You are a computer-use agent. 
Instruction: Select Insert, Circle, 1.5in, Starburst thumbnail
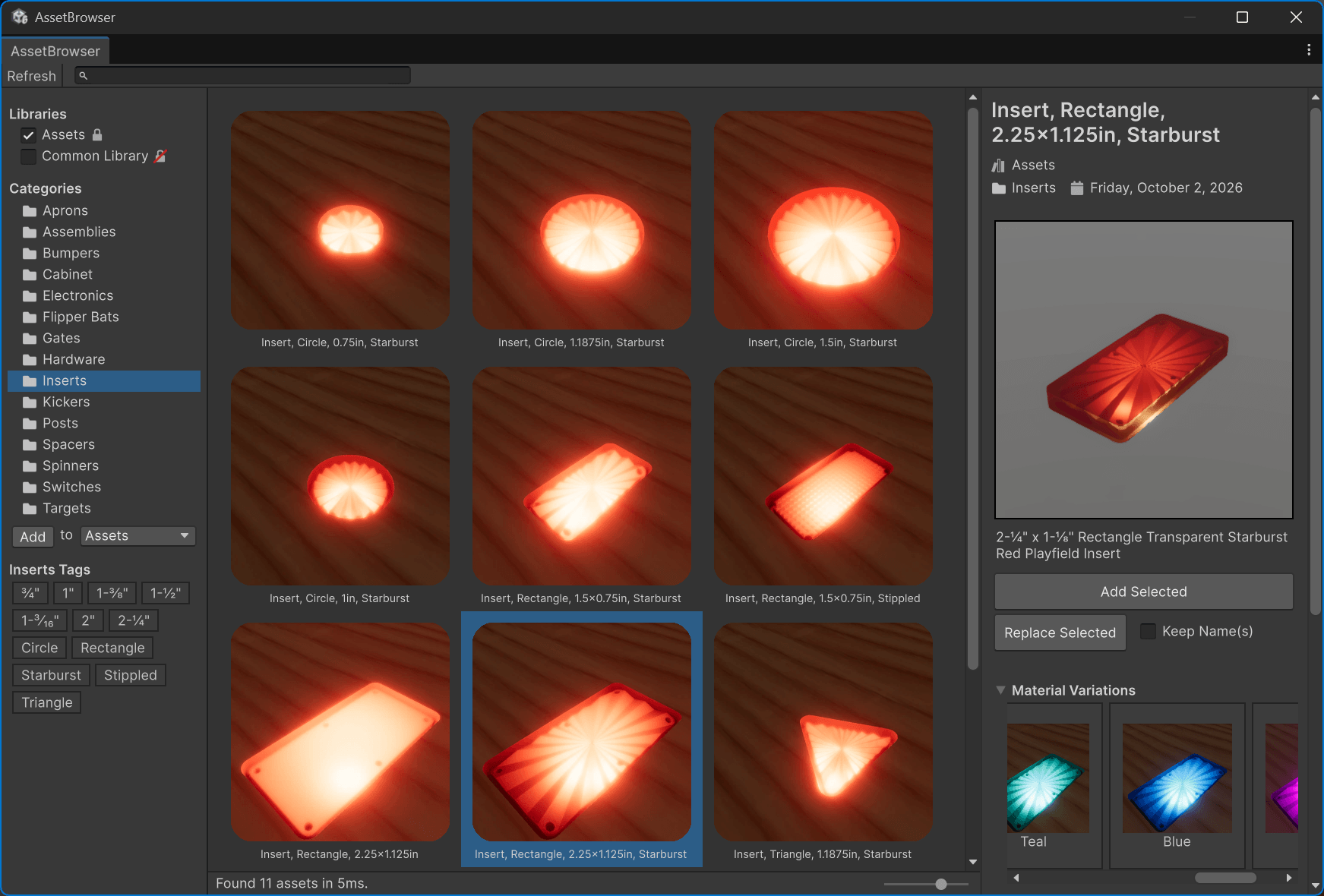(823, 220)
